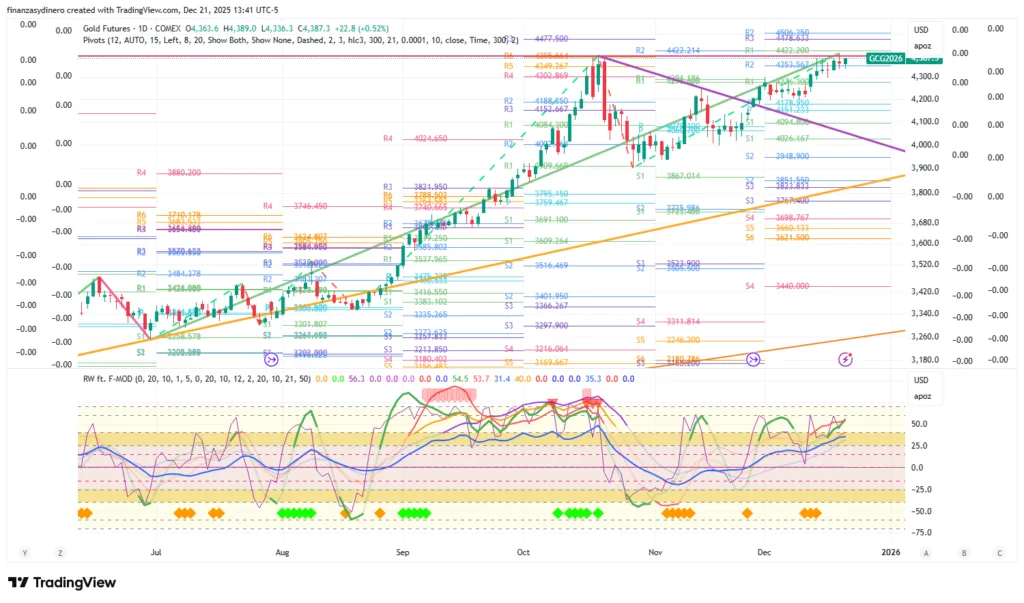Select the 2026 label on the time axis
Screen dimensions: 1024x603
[x=891, y=551]
